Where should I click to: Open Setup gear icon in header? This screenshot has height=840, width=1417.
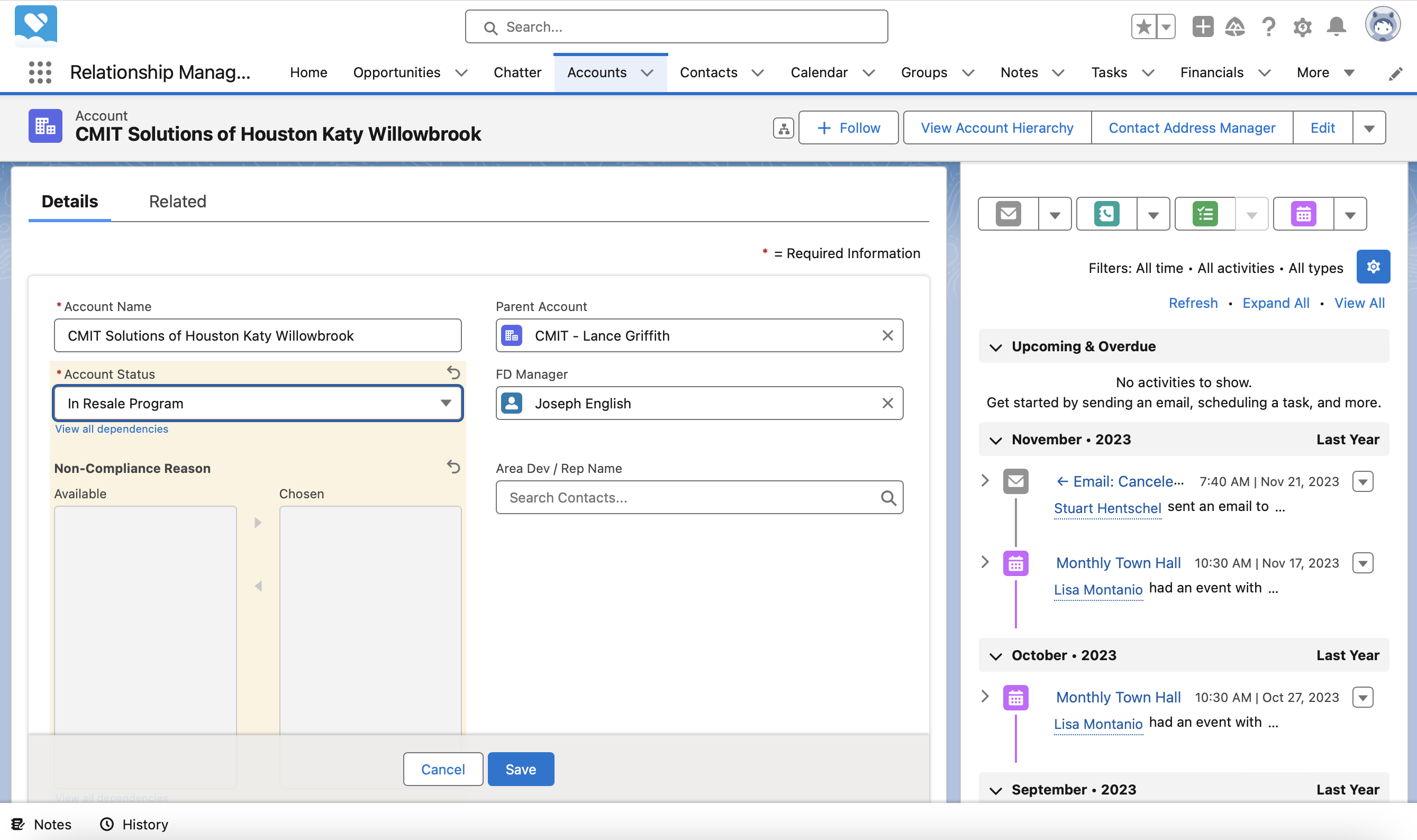(x=1302, y=26)
